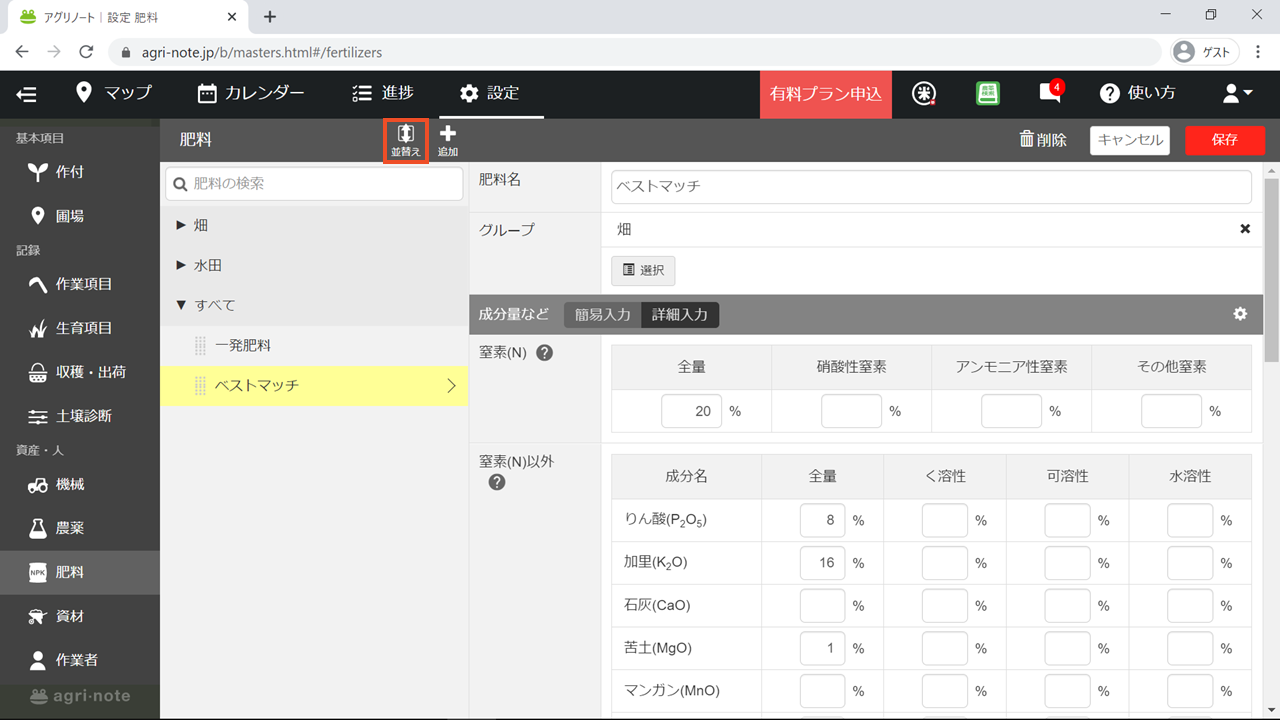This screenshot has width=1280, height=720.
Task: Click the 石灰(CaO) く溶性 field
Action: (945, 606)
